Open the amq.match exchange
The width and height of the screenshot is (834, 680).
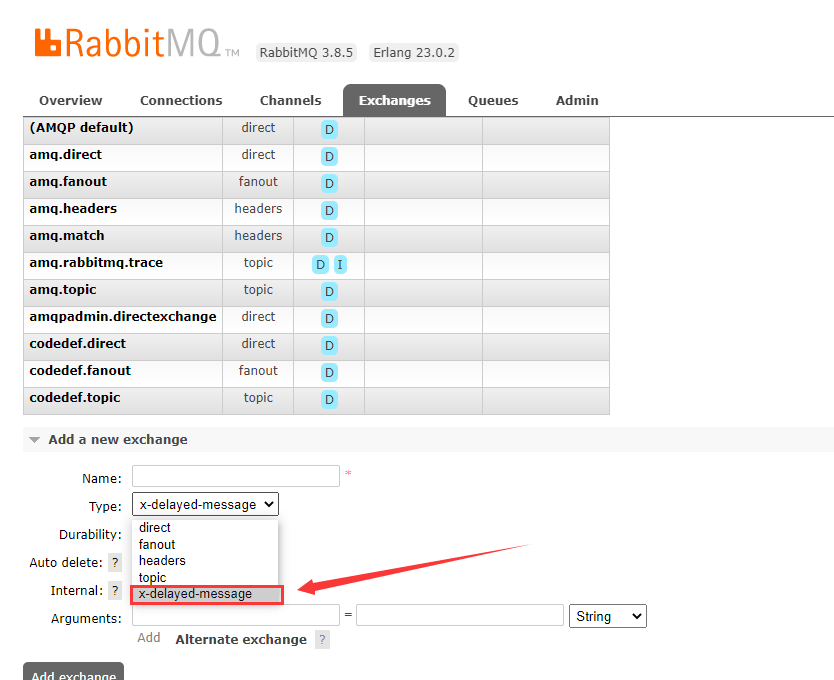[x=67, y=236]
